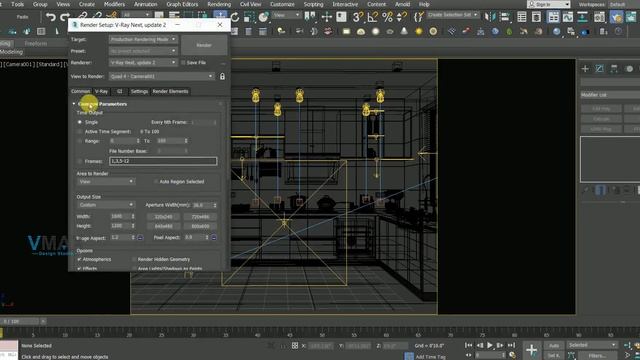Toggle the Spinner Snap icon

[x=402, y=17]
